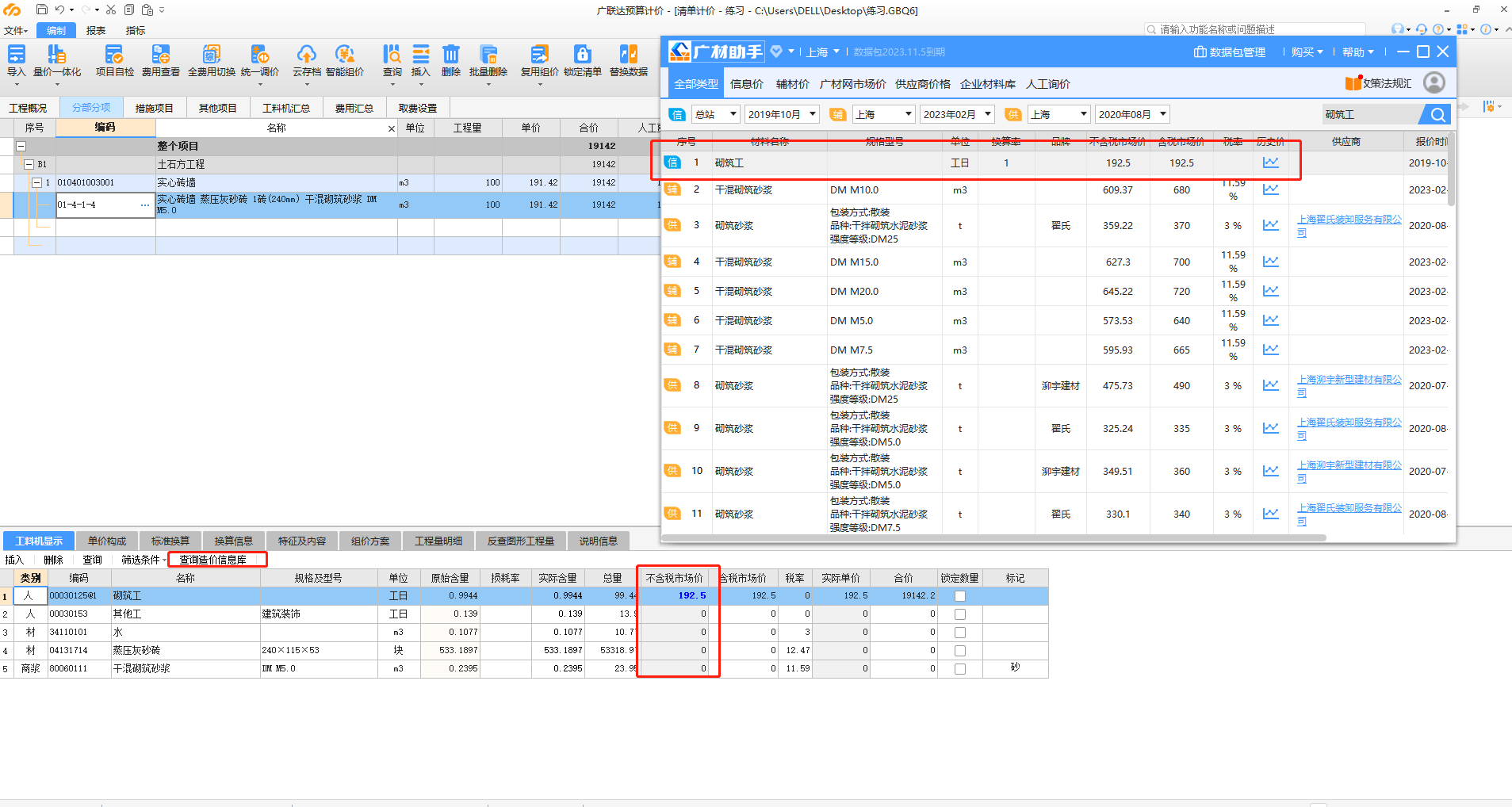1512x807 pixels.
Task: Click the ribbon 删除 trash icon
Action: click(451, 61)
